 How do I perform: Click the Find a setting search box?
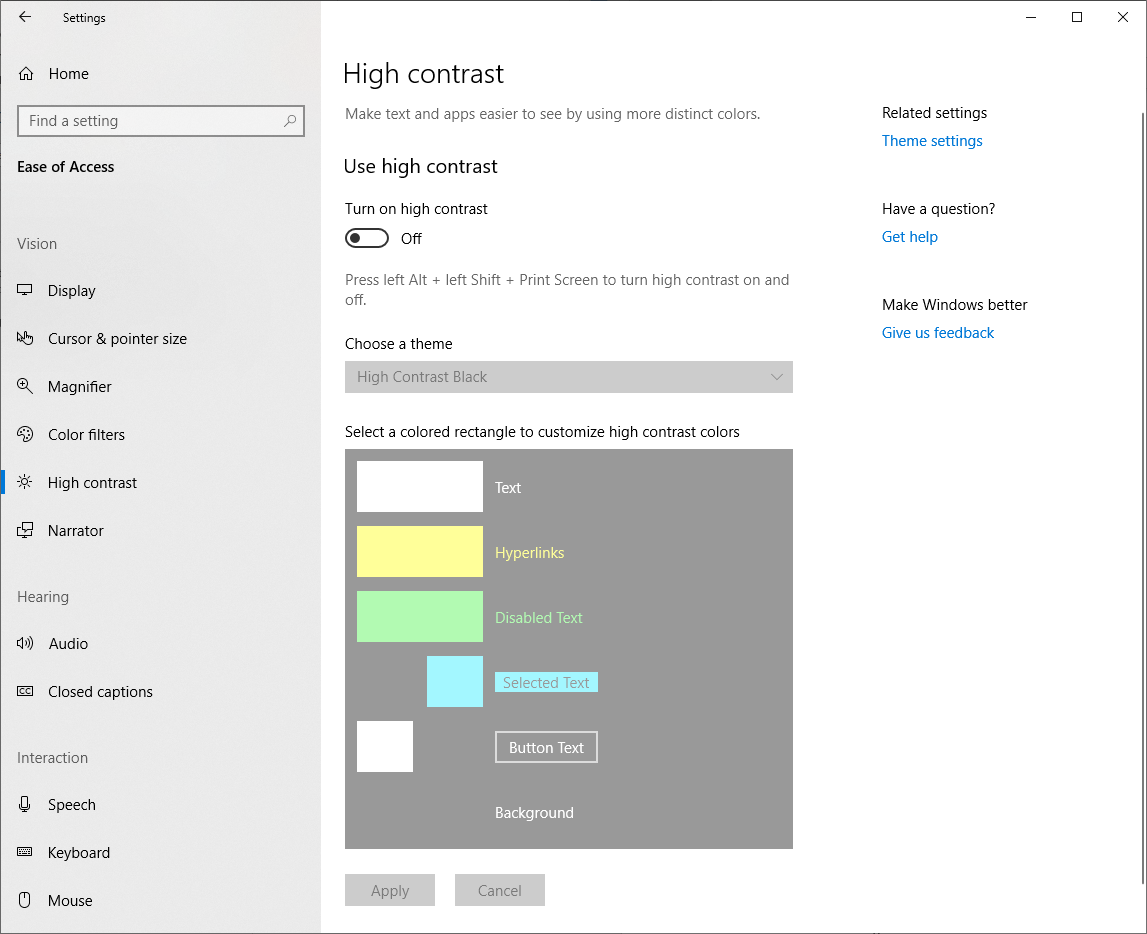point(161,121)
